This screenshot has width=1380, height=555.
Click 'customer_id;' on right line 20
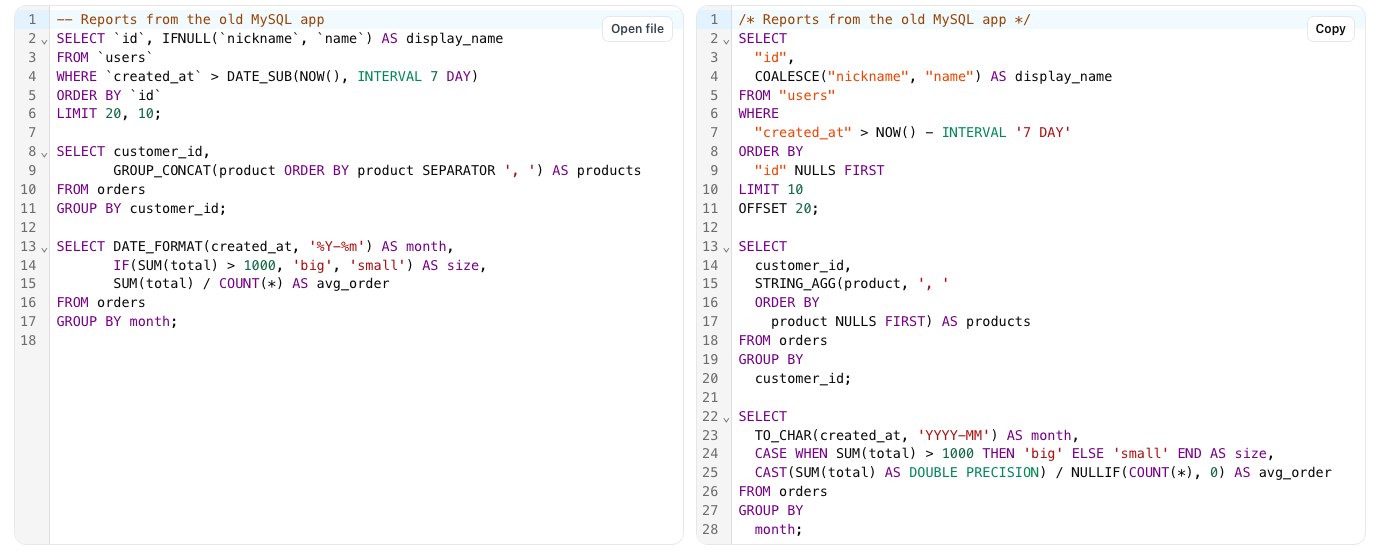click(803, 378)
